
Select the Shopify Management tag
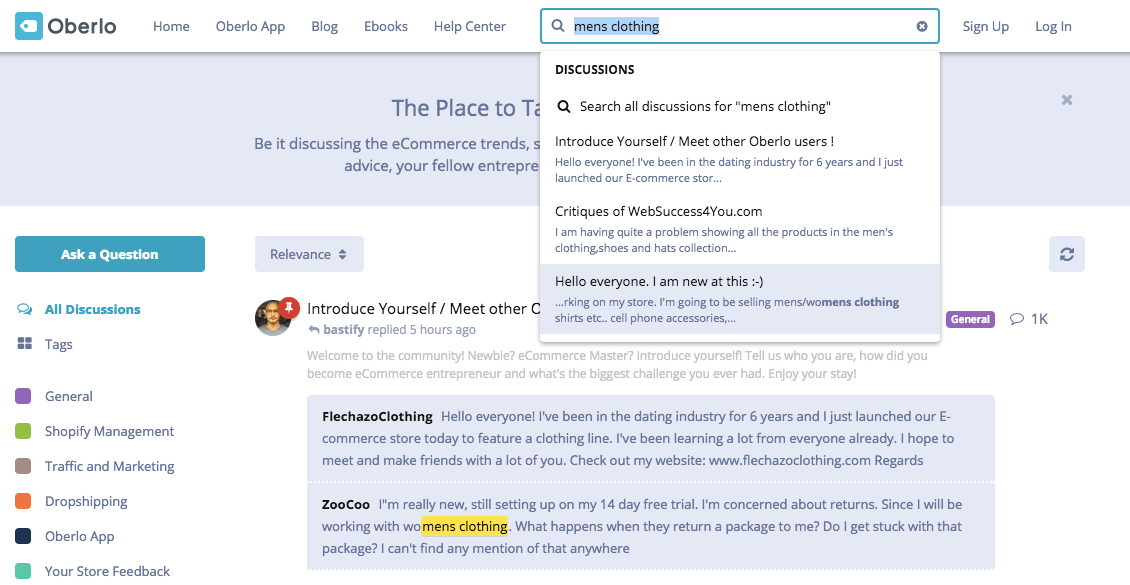pos(109,432)
